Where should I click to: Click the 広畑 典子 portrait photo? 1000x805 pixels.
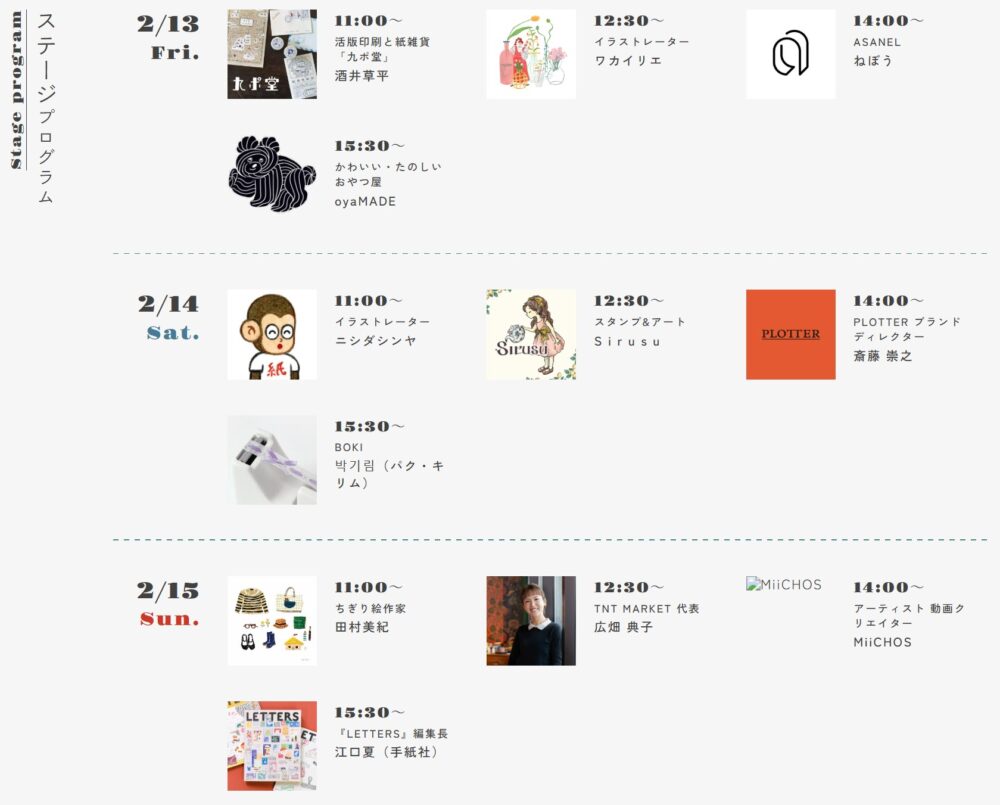click(531, 621)
